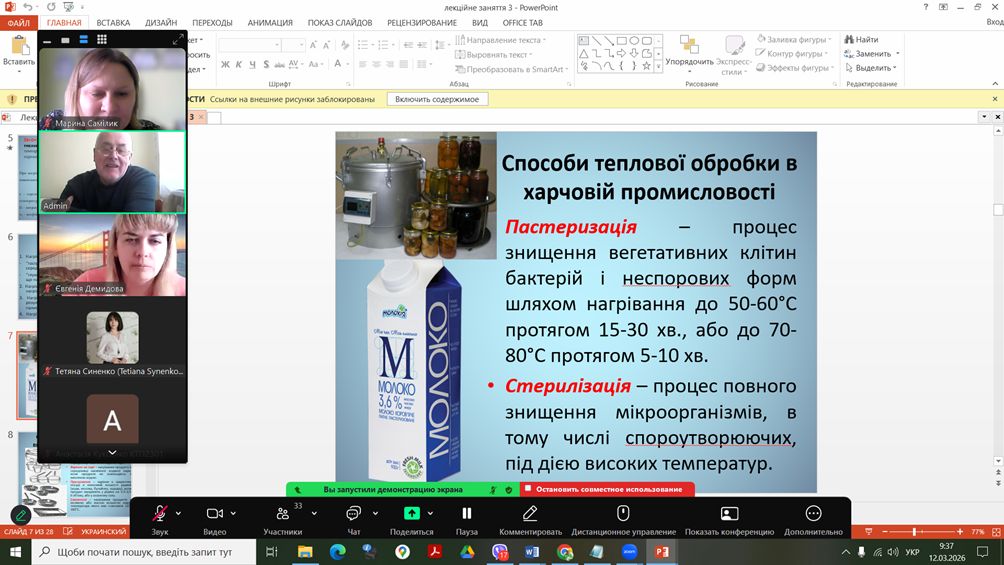1004x565 pixels.
Task: Toggle bold Ж text formatting
Action: (x=225, y=65)
